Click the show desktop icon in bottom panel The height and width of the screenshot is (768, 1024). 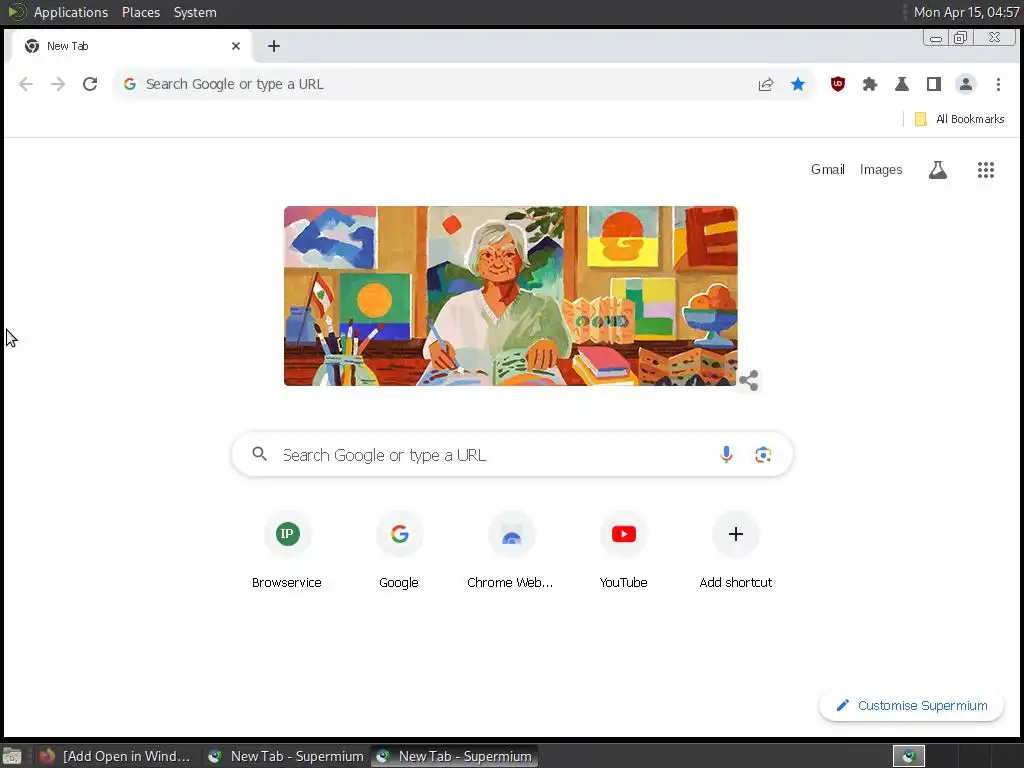[x=12, y=756]
